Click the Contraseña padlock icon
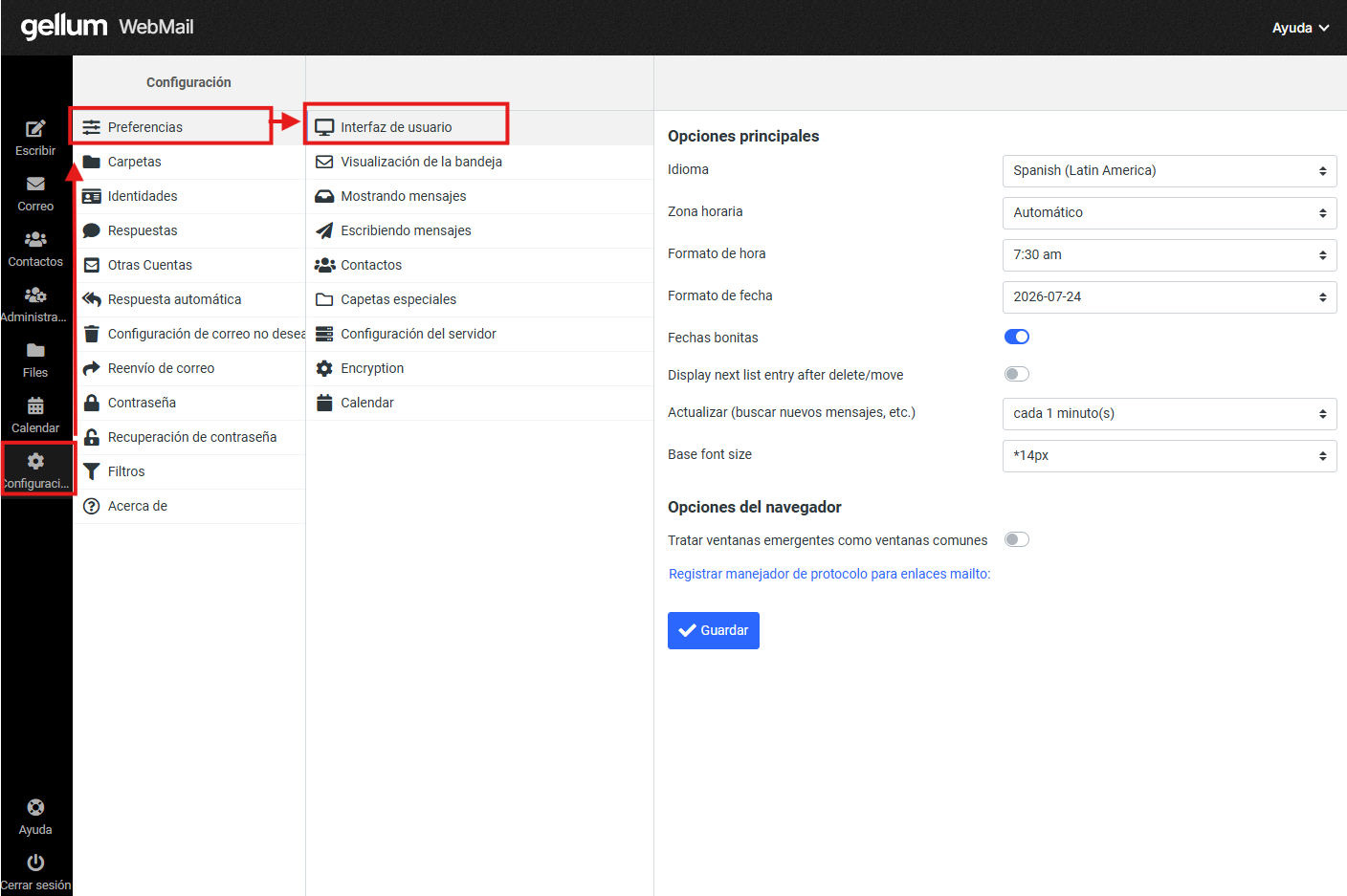The image size is (1347, 896). 92,403
